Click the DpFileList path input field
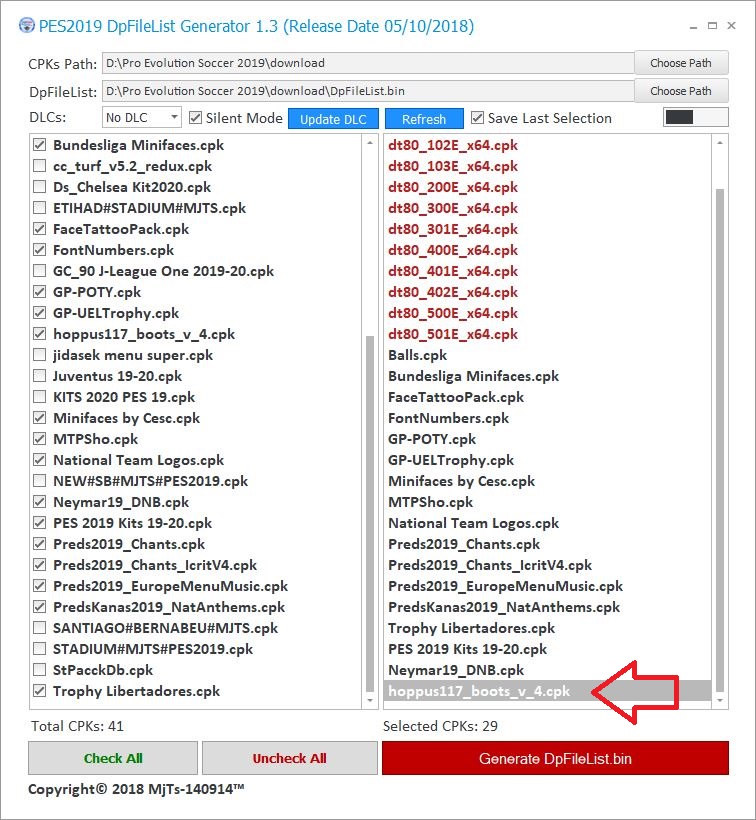This screenshot has height=820, width=756. tap(368, 91)
